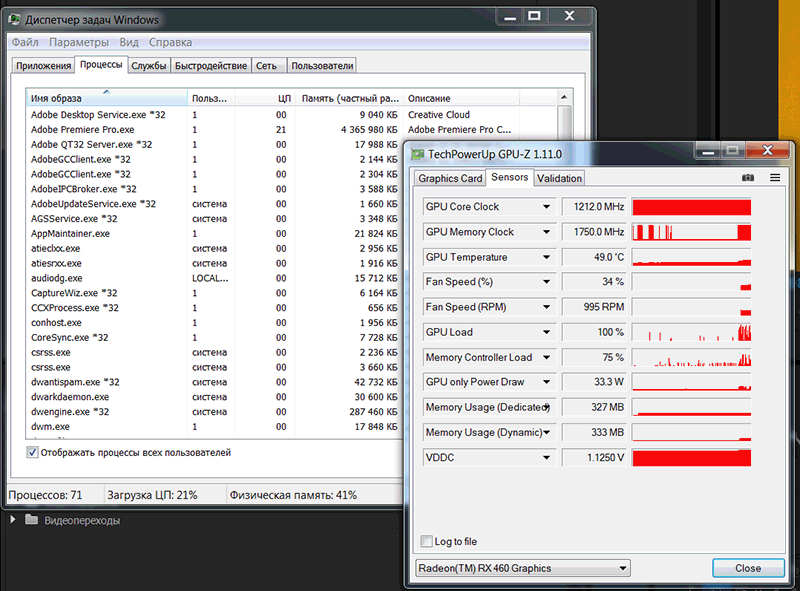Switch to the Быстродействие tab
This screenshot has height=591, width=800.
click(210, 66)
